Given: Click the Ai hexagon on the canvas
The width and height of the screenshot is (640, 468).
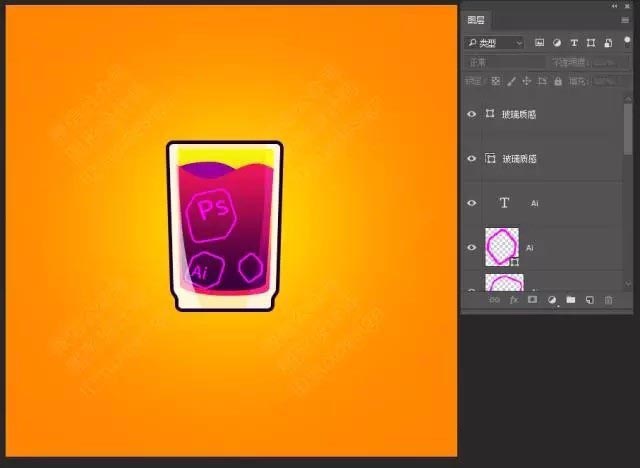Looking at the screenshot, I should [x=204, y=270].
